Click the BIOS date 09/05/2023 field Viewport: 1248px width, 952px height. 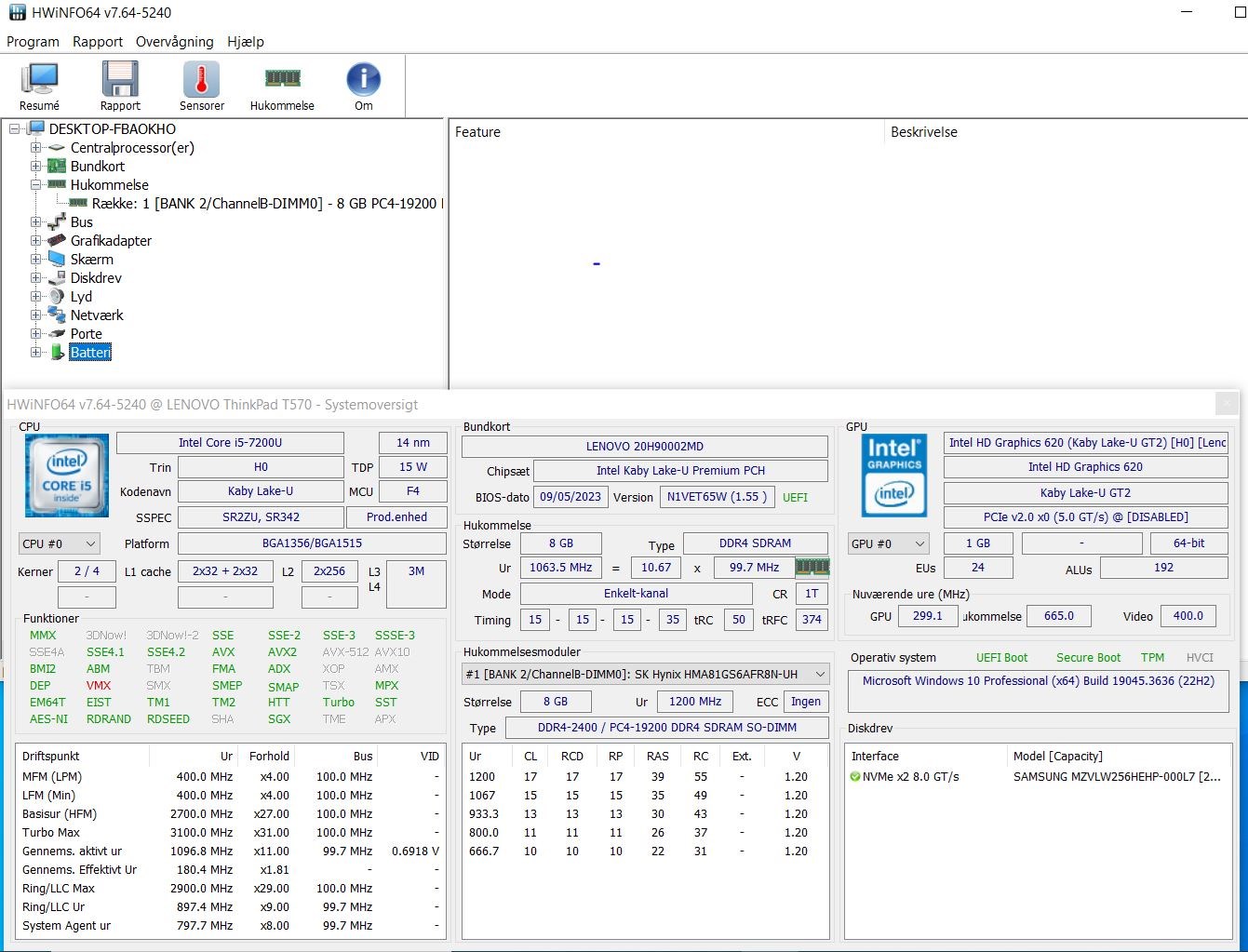coord(570,497)
